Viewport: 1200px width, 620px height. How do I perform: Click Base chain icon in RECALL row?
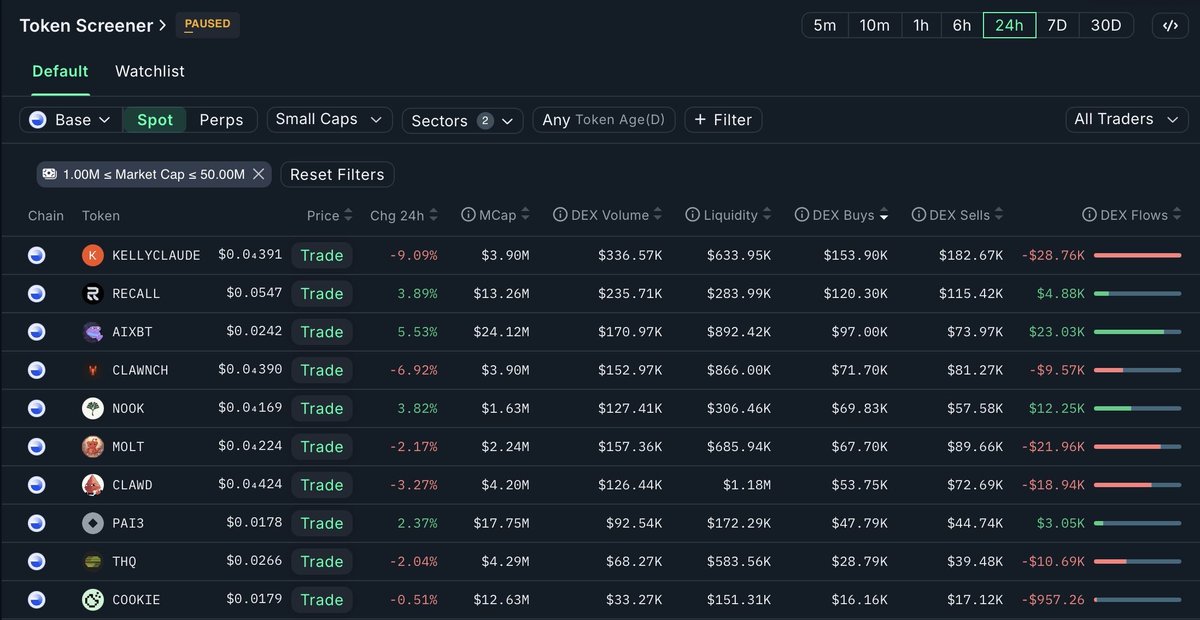(x=37, y=293)
